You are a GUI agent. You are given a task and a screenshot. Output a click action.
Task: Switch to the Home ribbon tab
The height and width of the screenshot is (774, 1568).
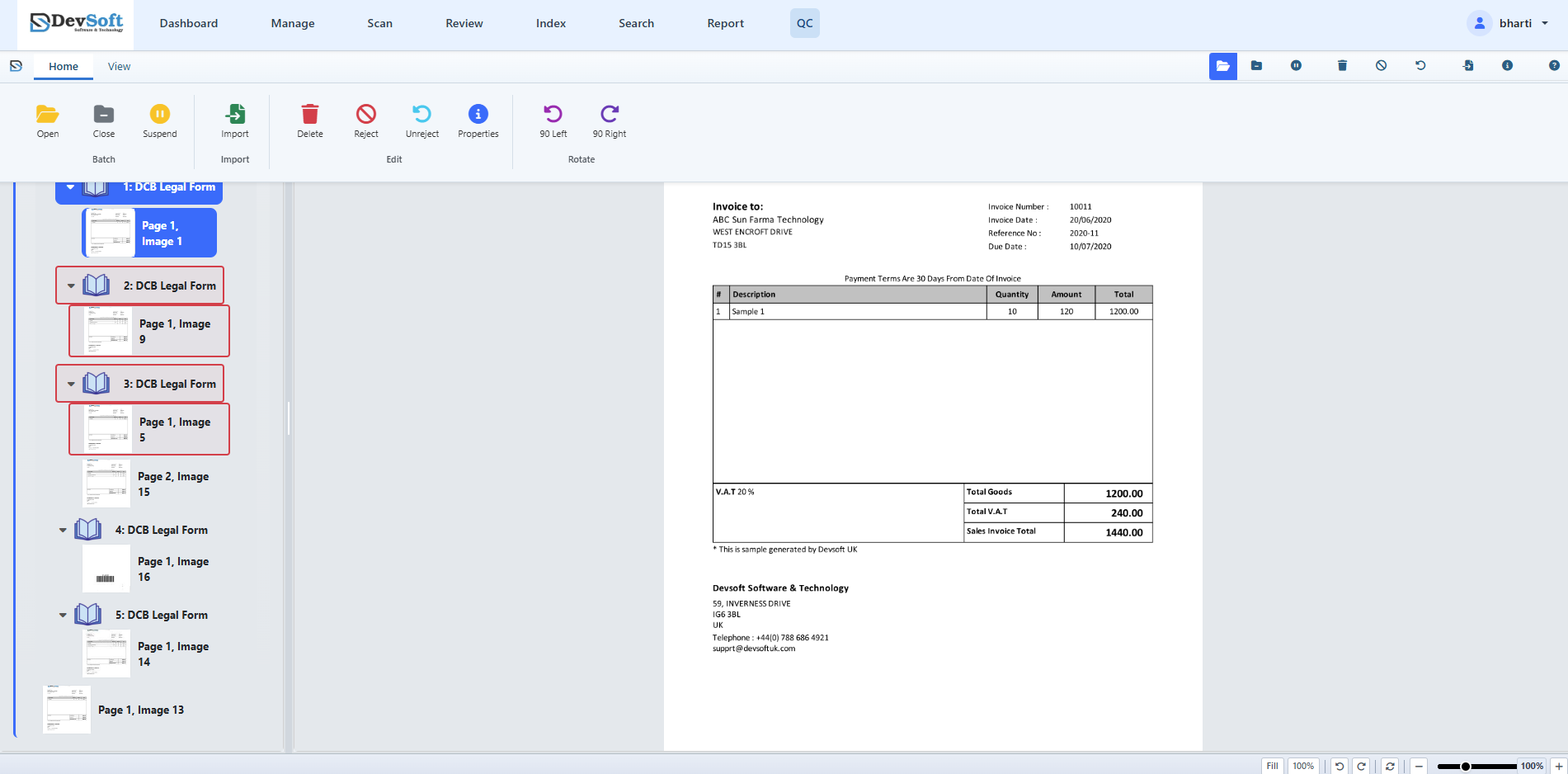[x=64, y=67]
